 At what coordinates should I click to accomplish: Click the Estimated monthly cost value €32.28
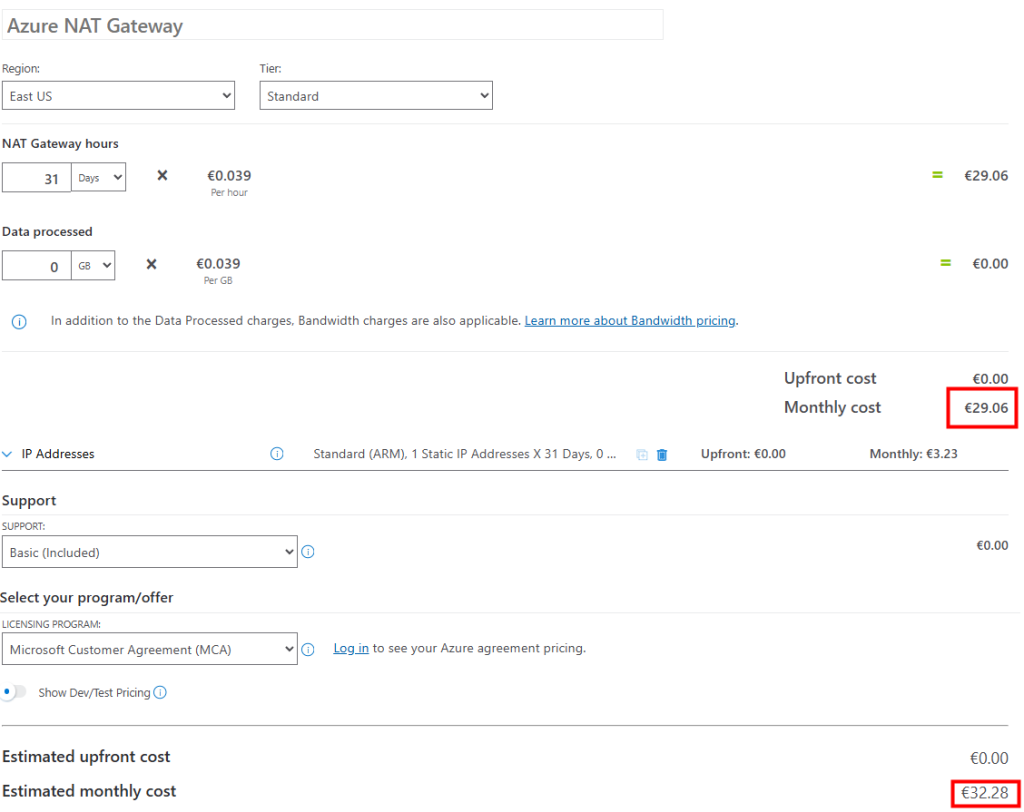[985, 793]
